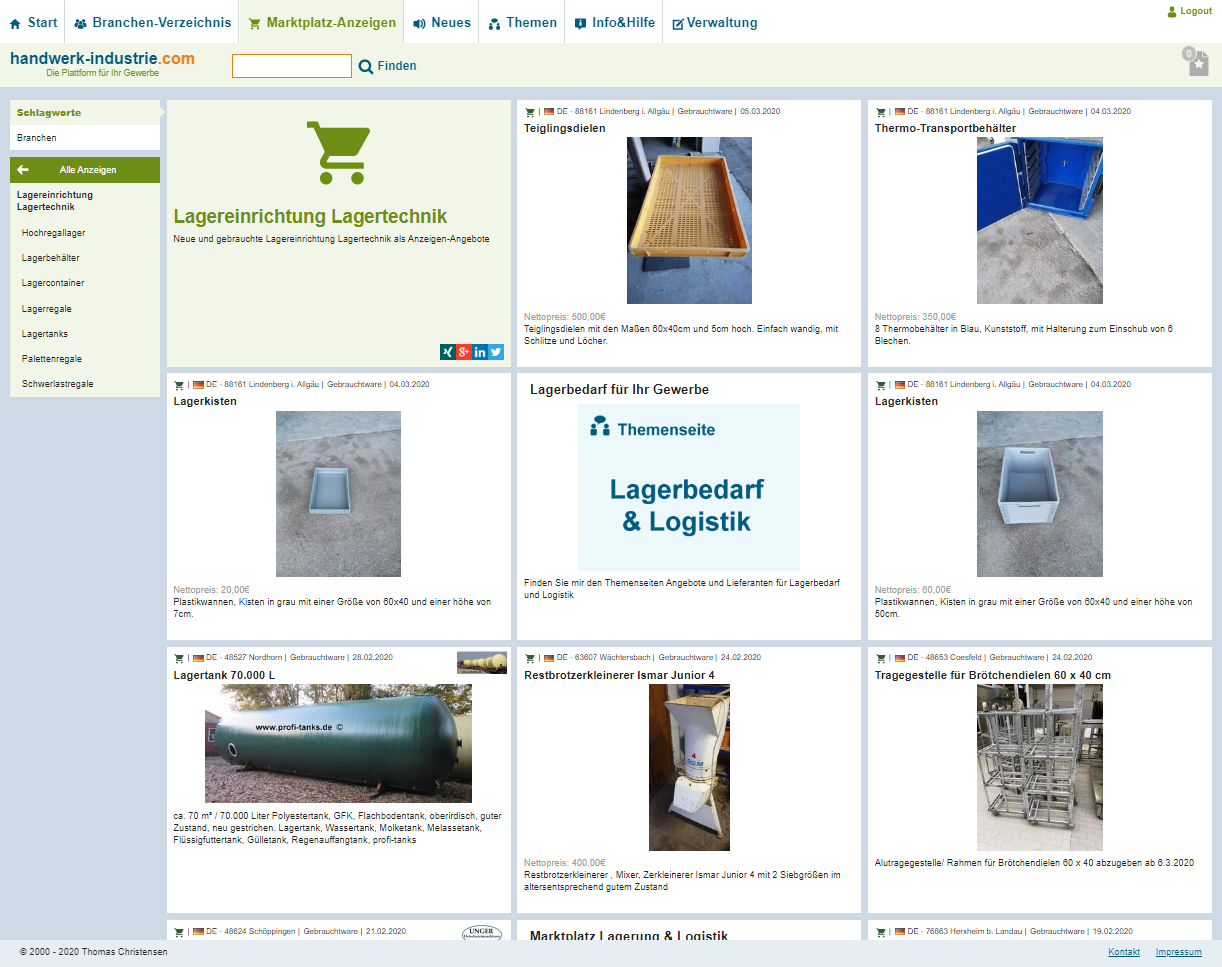
Task: Click the search text input field
Action: coord(292,66)
